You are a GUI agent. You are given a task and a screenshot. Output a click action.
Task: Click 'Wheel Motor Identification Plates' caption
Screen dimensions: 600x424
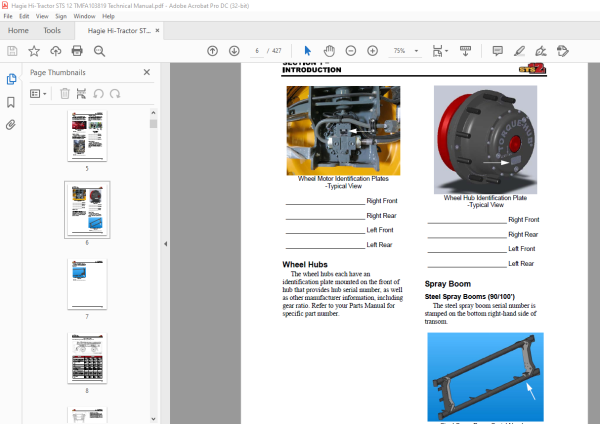(x=343, y=179)
